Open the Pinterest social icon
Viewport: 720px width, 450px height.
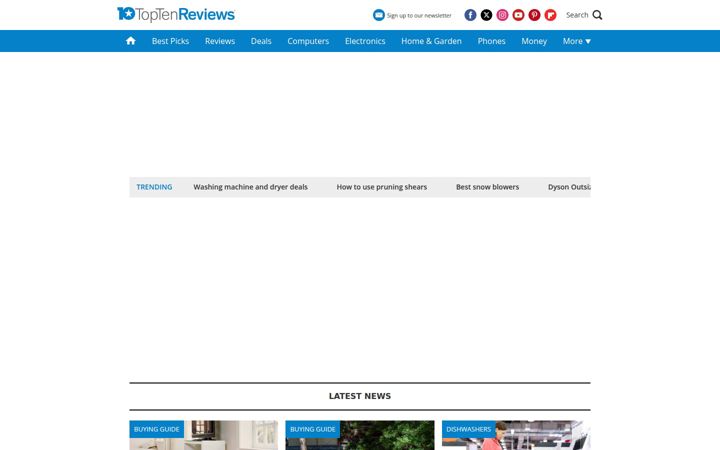click(534, 15)
